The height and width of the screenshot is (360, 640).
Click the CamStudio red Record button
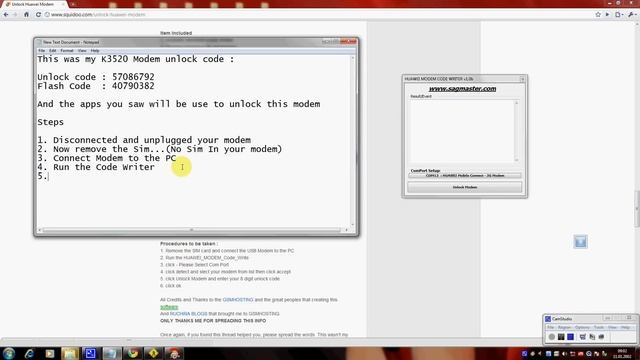point(552,337)
